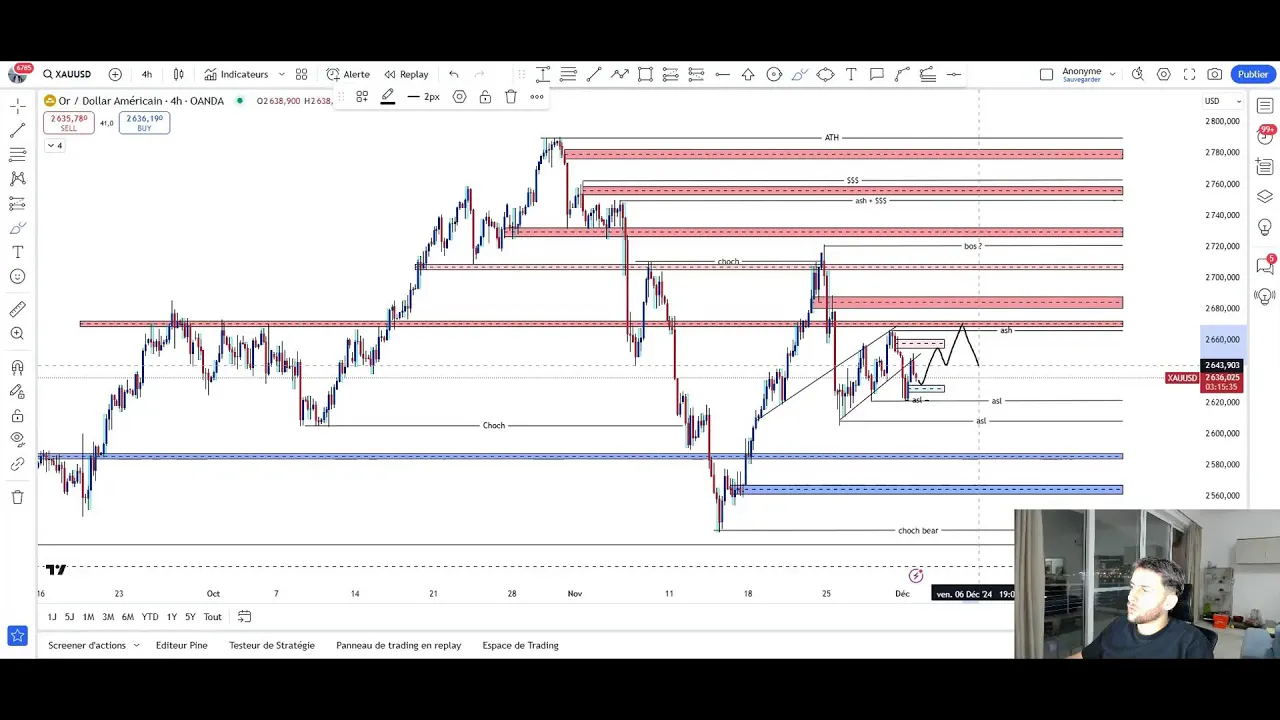Toggle the drawing link chain icon
This screenshot has width=1280, height=720.
17,464
